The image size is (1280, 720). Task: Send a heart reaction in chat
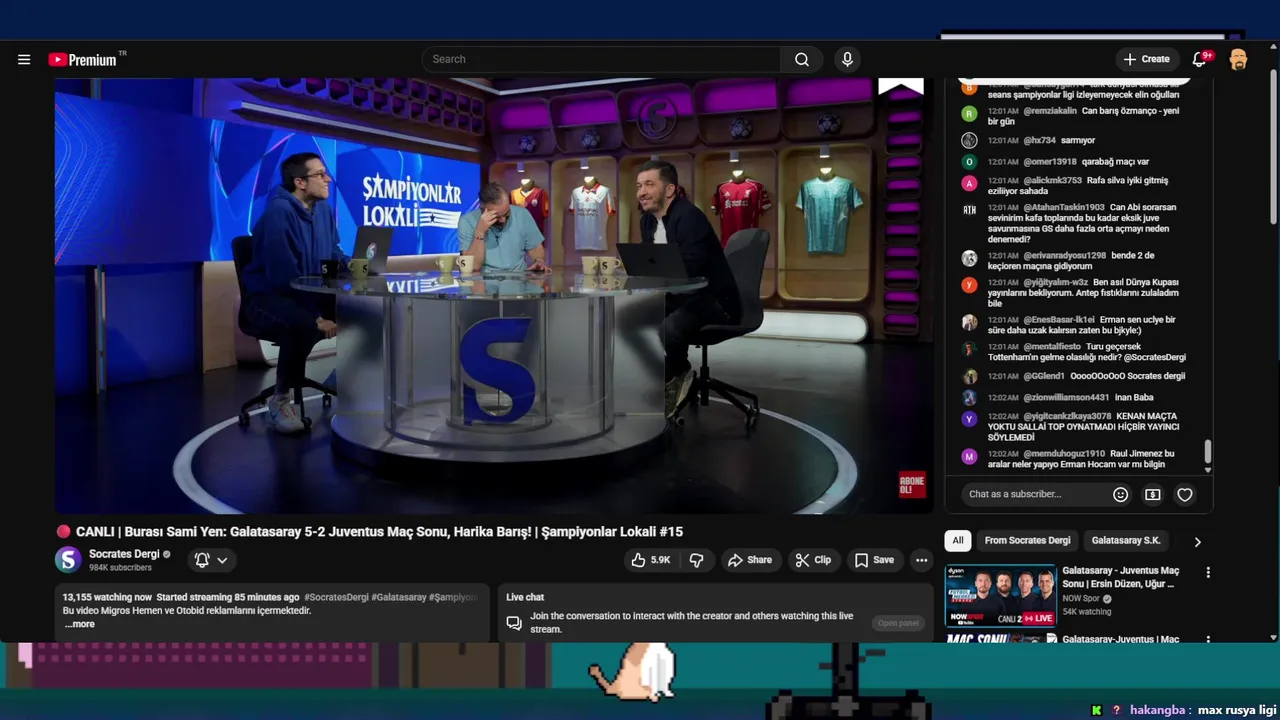[x=1185, y=494]
